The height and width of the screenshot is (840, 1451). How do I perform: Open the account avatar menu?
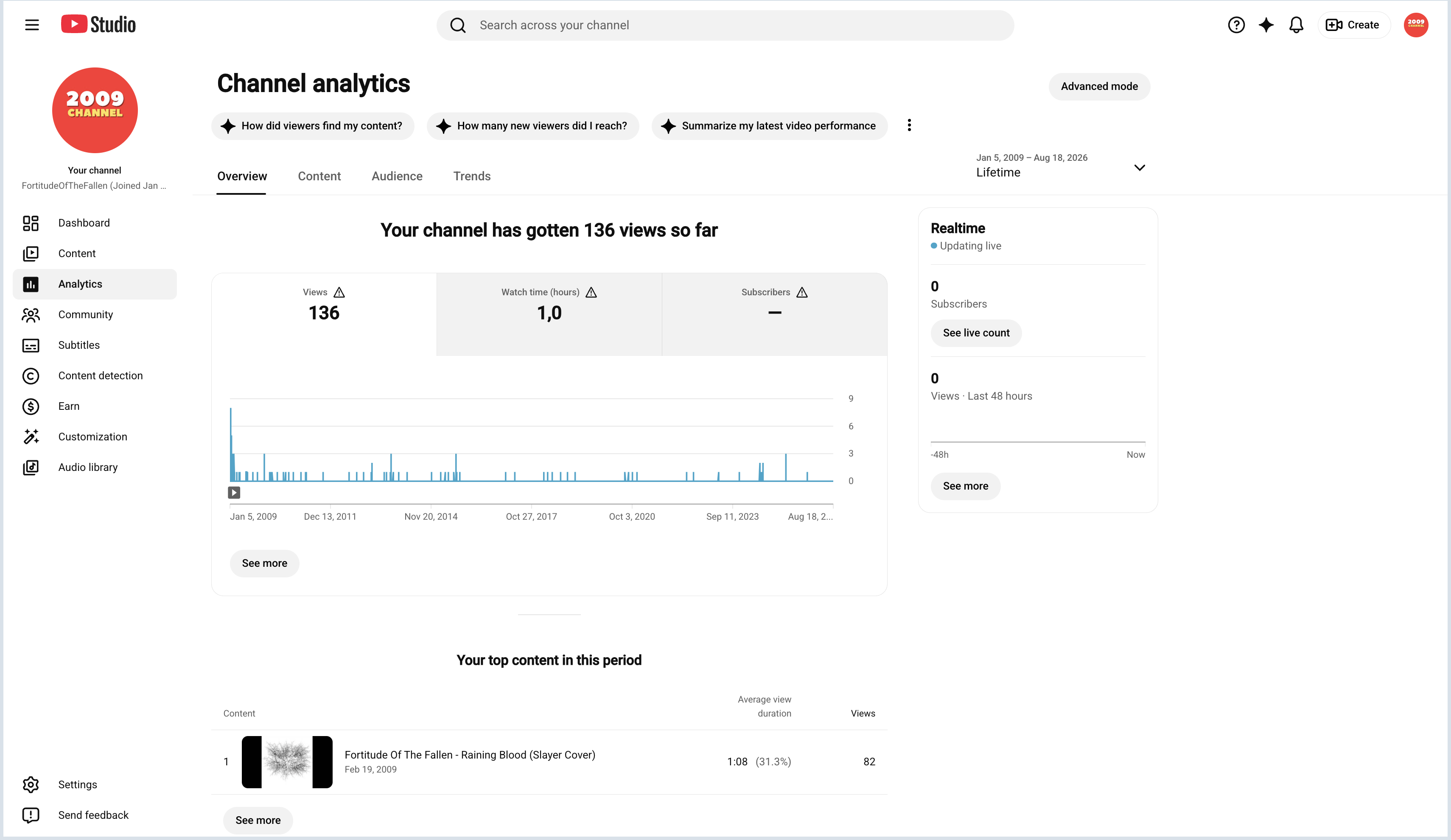(x=1416, y=25)
